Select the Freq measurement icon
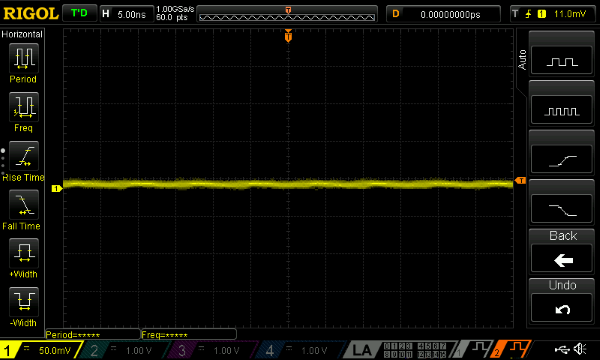This screenshot has width=600, height=360. coord(24,107)
